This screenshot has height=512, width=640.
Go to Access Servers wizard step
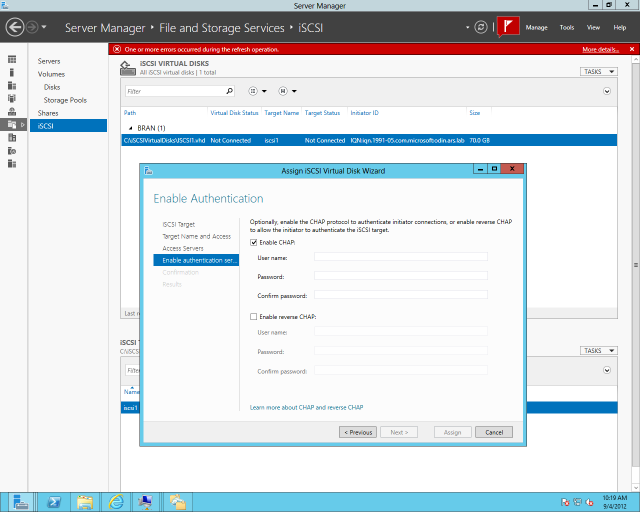[183, 248]
